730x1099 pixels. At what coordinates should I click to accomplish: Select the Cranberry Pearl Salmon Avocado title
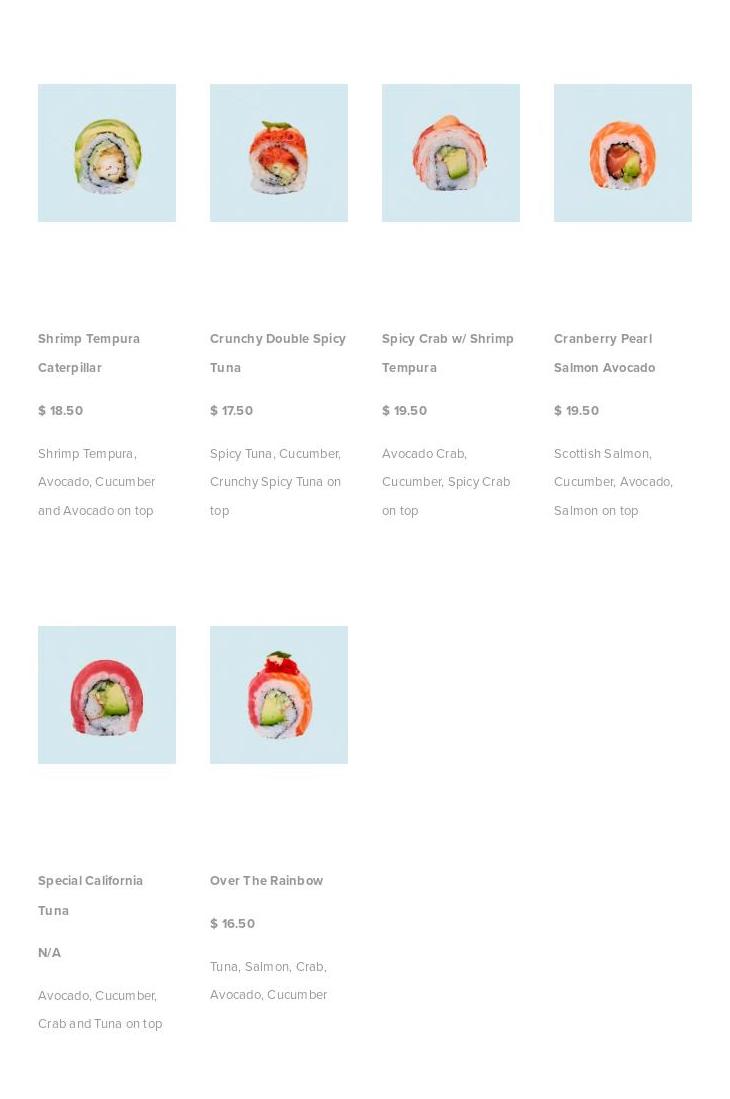[x=605, y=353]
